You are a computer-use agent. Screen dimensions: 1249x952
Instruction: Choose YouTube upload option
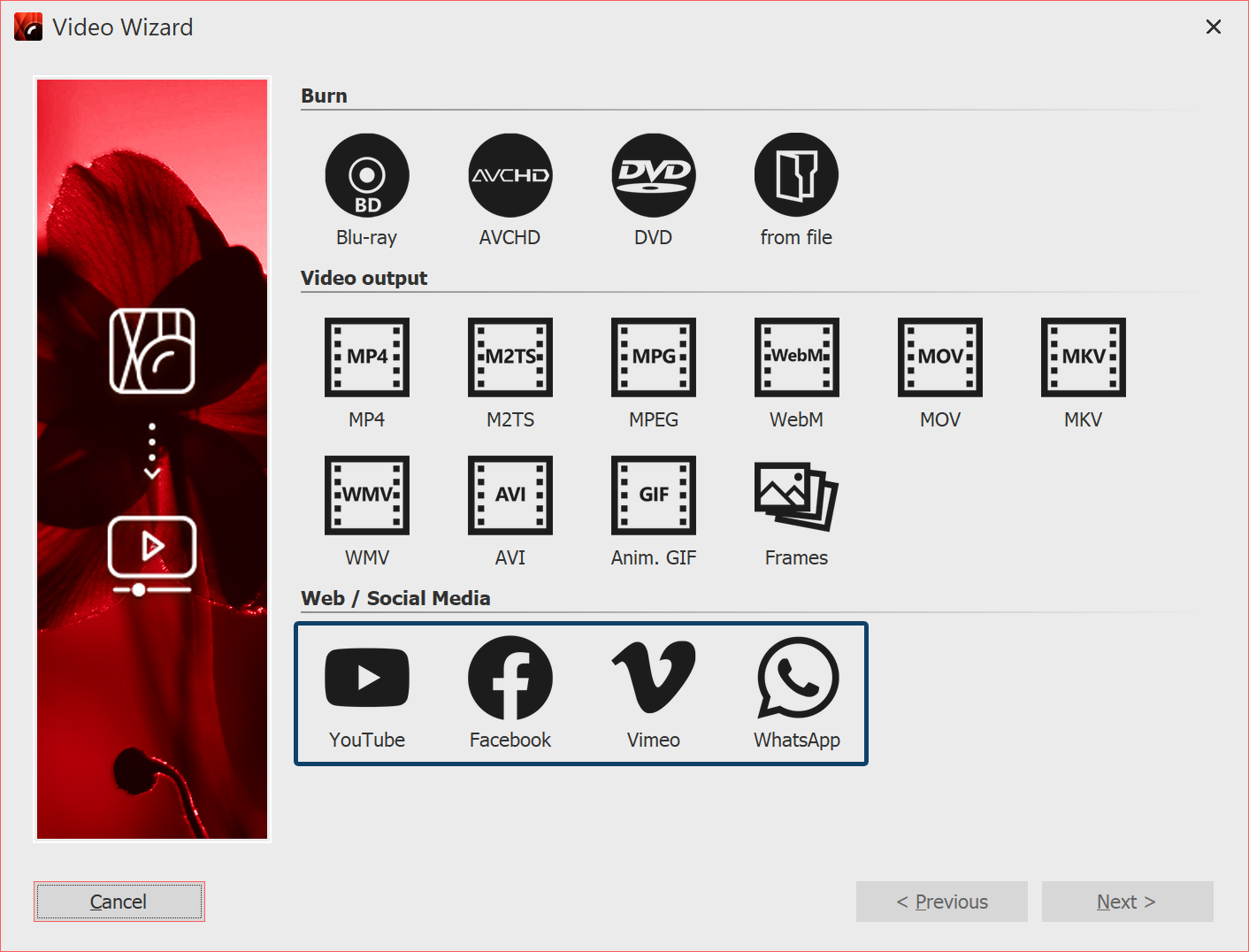pyautogui.click(x=367, y=679)
